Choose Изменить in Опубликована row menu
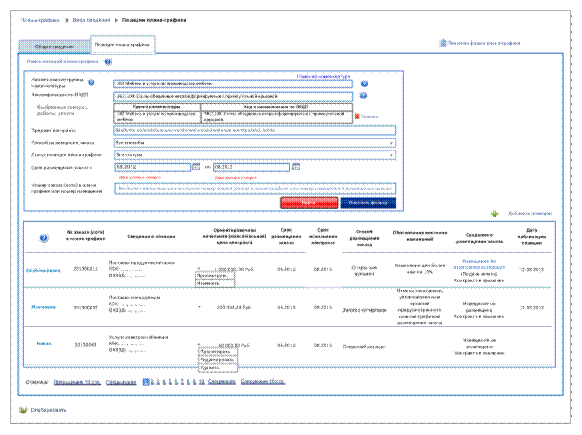The height and width of the screenshot is (435, 582). tap(215, 283)
